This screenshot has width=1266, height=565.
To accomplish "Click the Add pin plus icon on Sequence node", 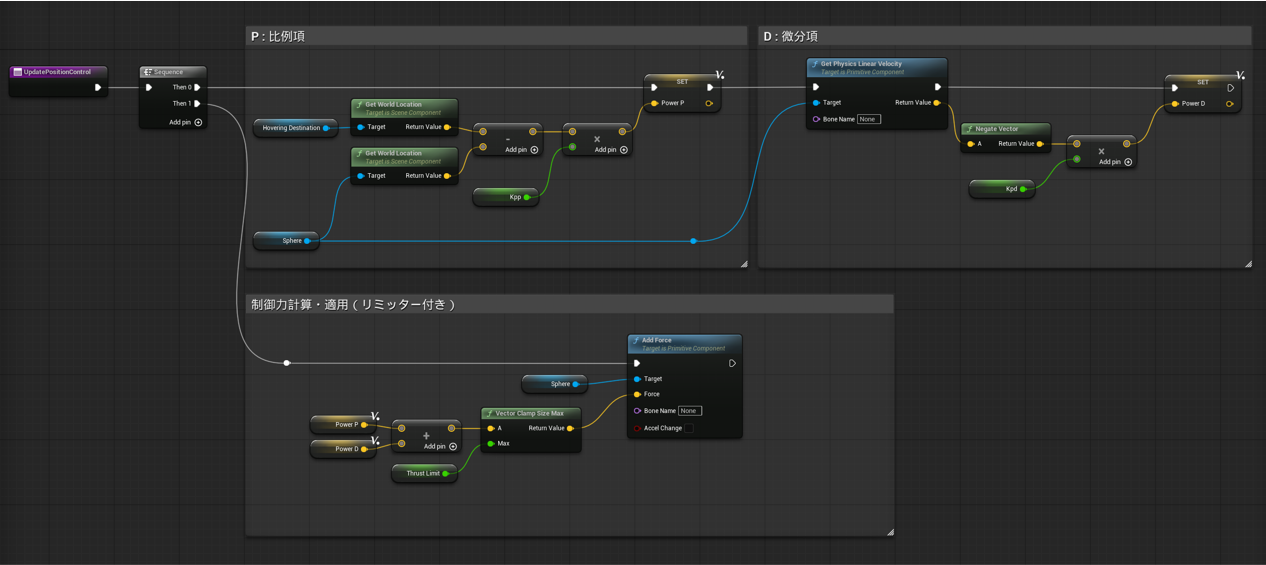I will tap(198, 122).
